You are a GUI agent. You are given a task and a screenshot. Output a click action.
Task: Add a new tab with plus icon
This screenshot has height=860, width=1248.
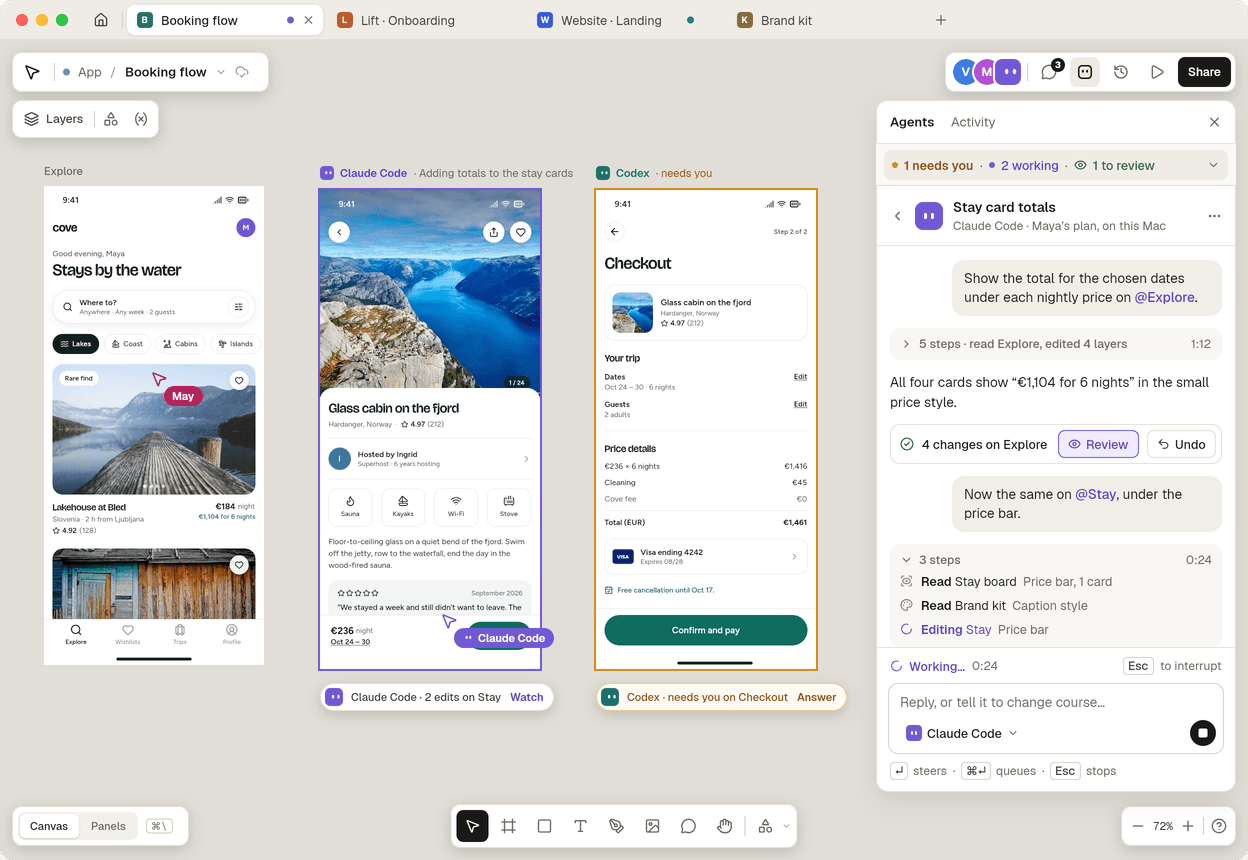940,20
